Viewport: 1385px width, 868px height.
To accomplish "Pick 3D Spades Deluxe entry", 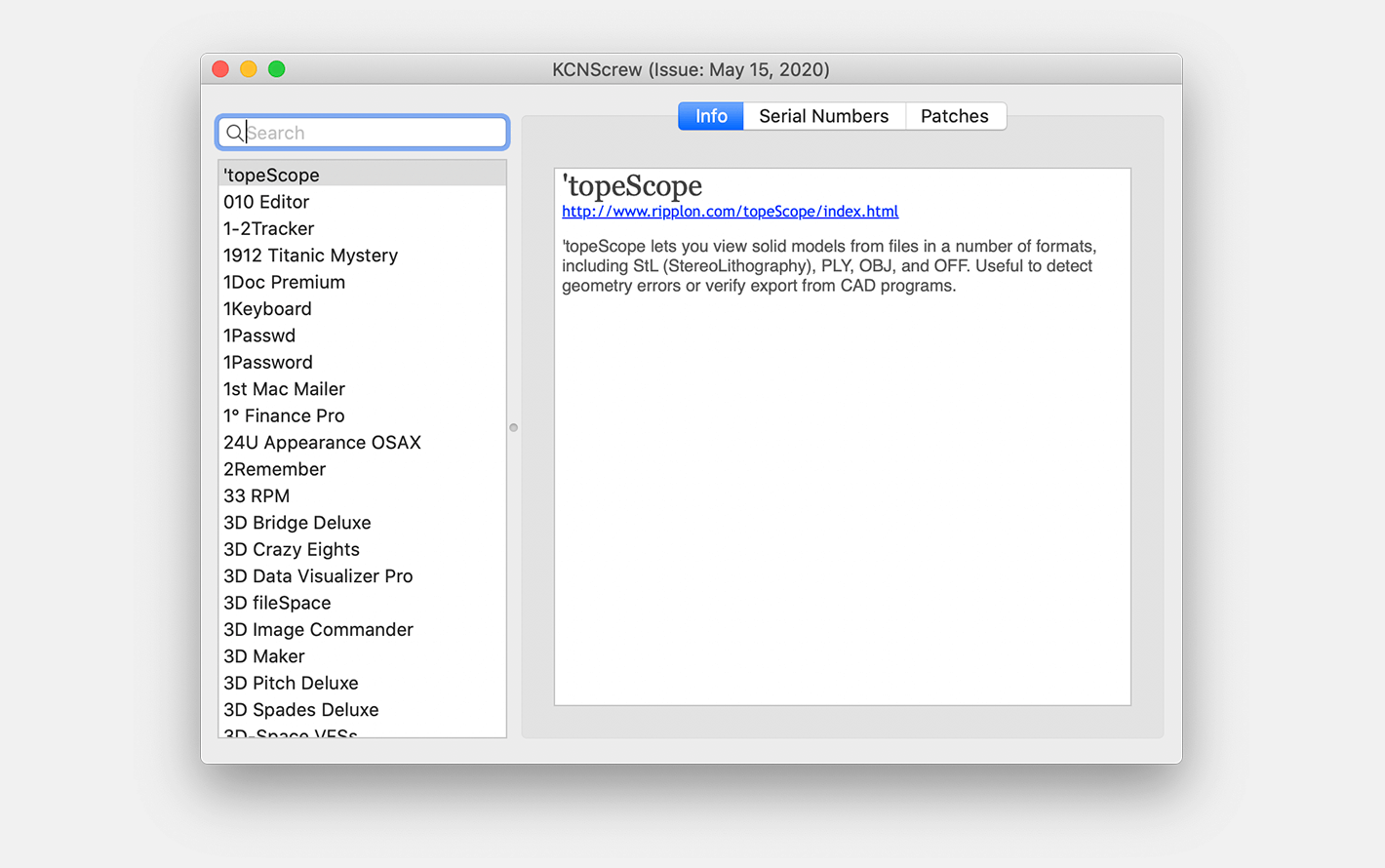I will pyautogui.click(x=362, y=710).
